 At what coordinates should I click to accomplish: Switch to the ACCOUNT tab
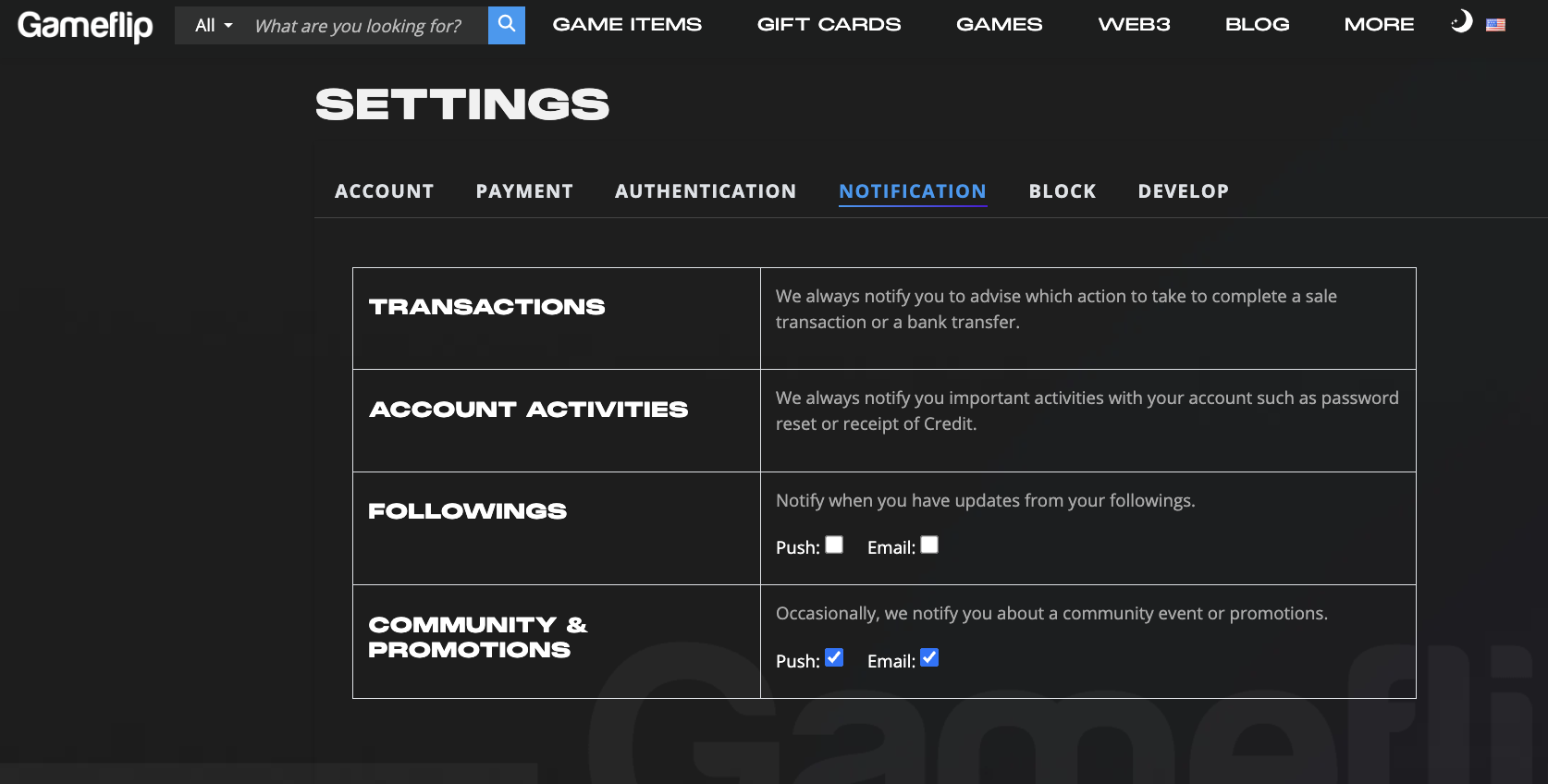[x=384, y=191]
